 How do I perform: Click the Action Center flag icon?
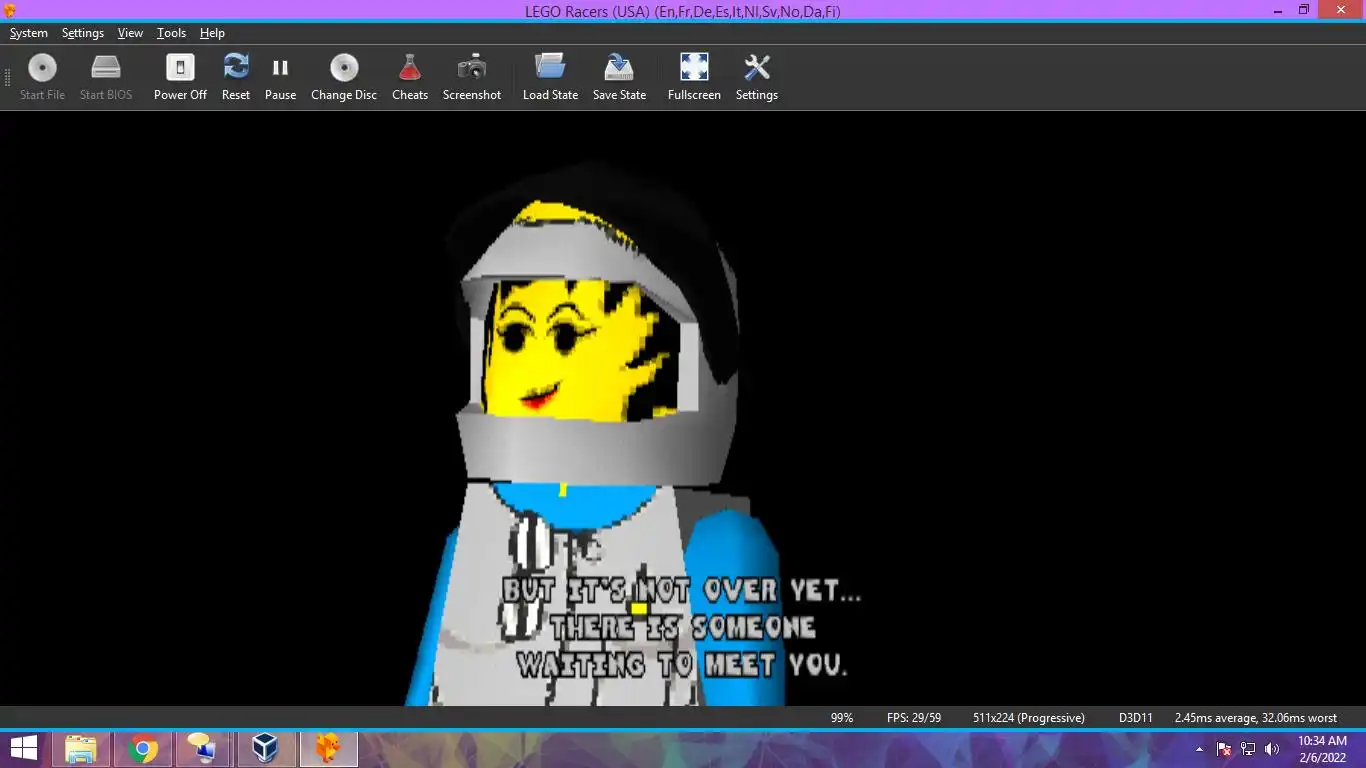pyautogui.click(x=1224, y=749)
